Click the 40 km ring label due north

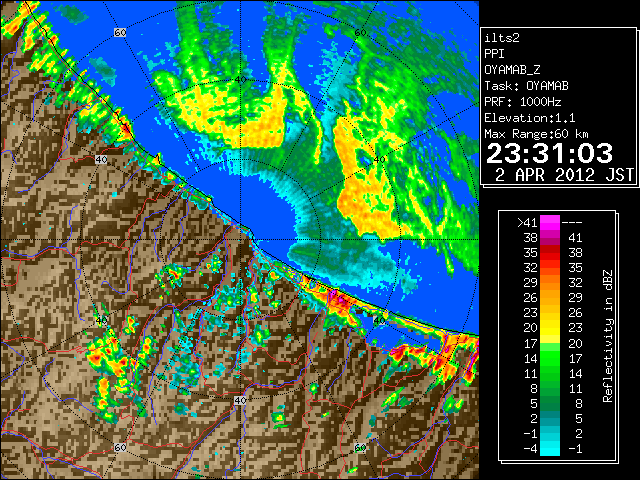click(x=240, y=80)
